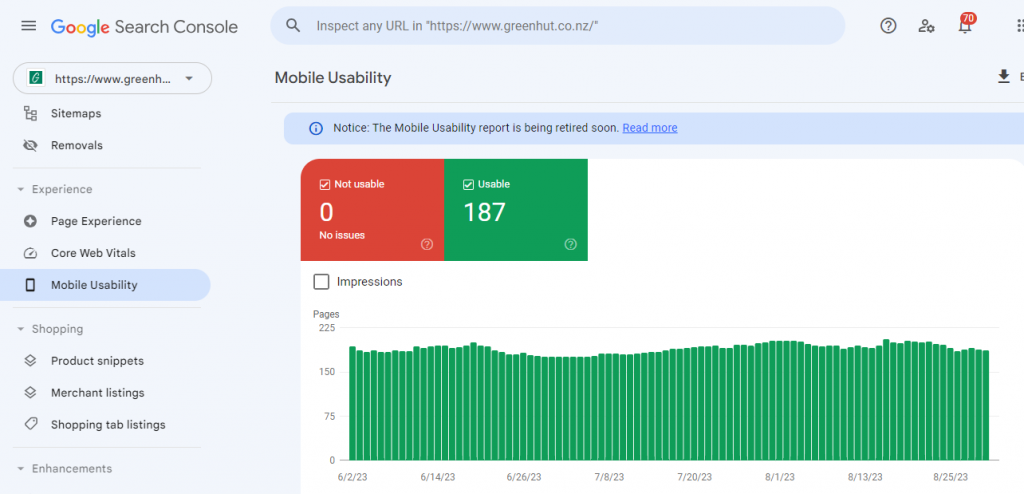1024x494 pixels.
Task: Click the Removals eye-slash icon
Action: coord(30,145)
